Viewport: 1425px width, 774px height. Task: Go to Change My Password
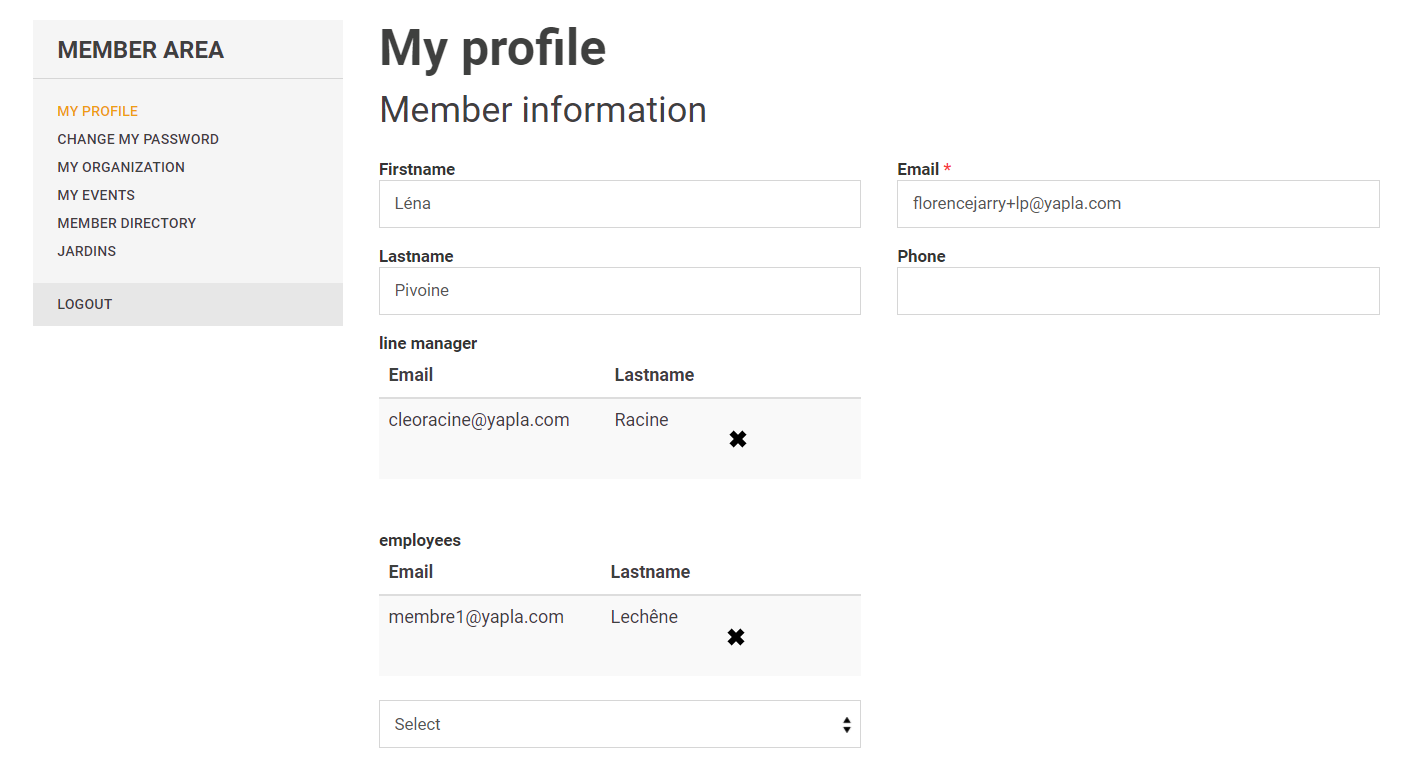click(x=138, y=139)
